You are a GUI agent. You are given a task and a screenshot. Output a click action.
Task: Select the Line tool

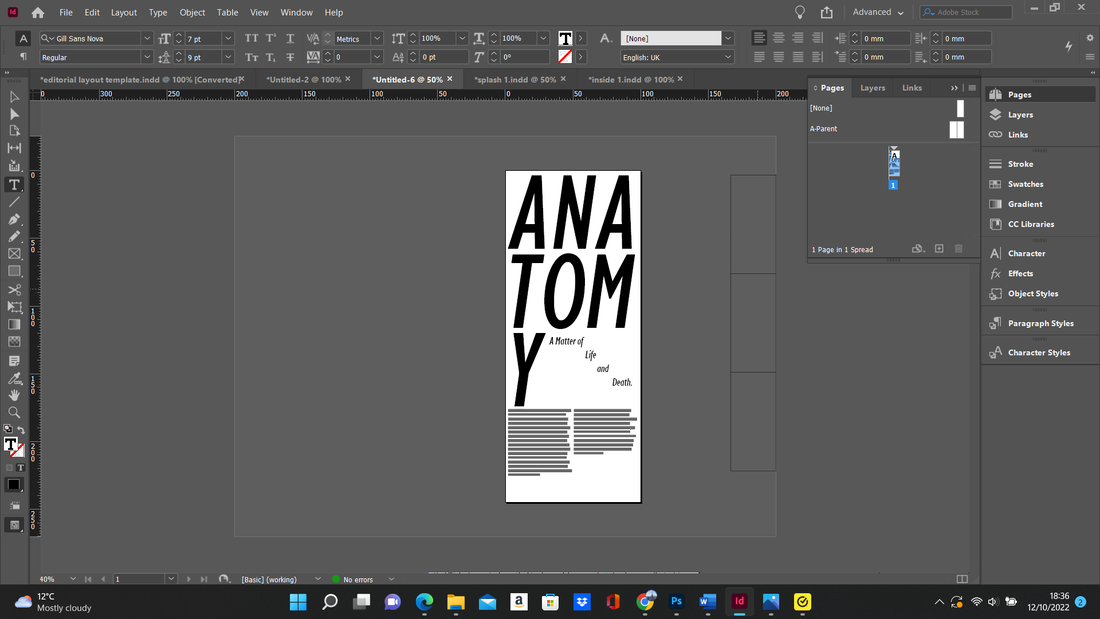pos(14,202)
